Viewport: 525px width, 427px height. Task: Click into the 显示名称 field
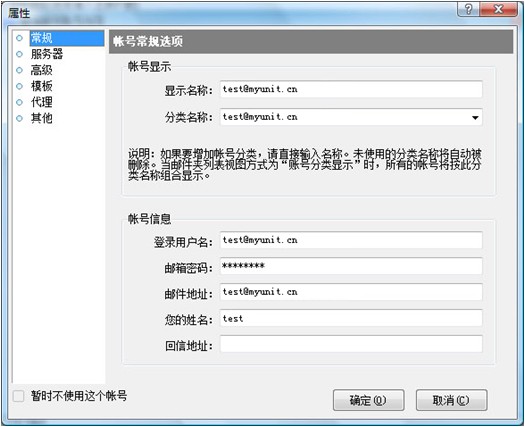tap(351, 89)
